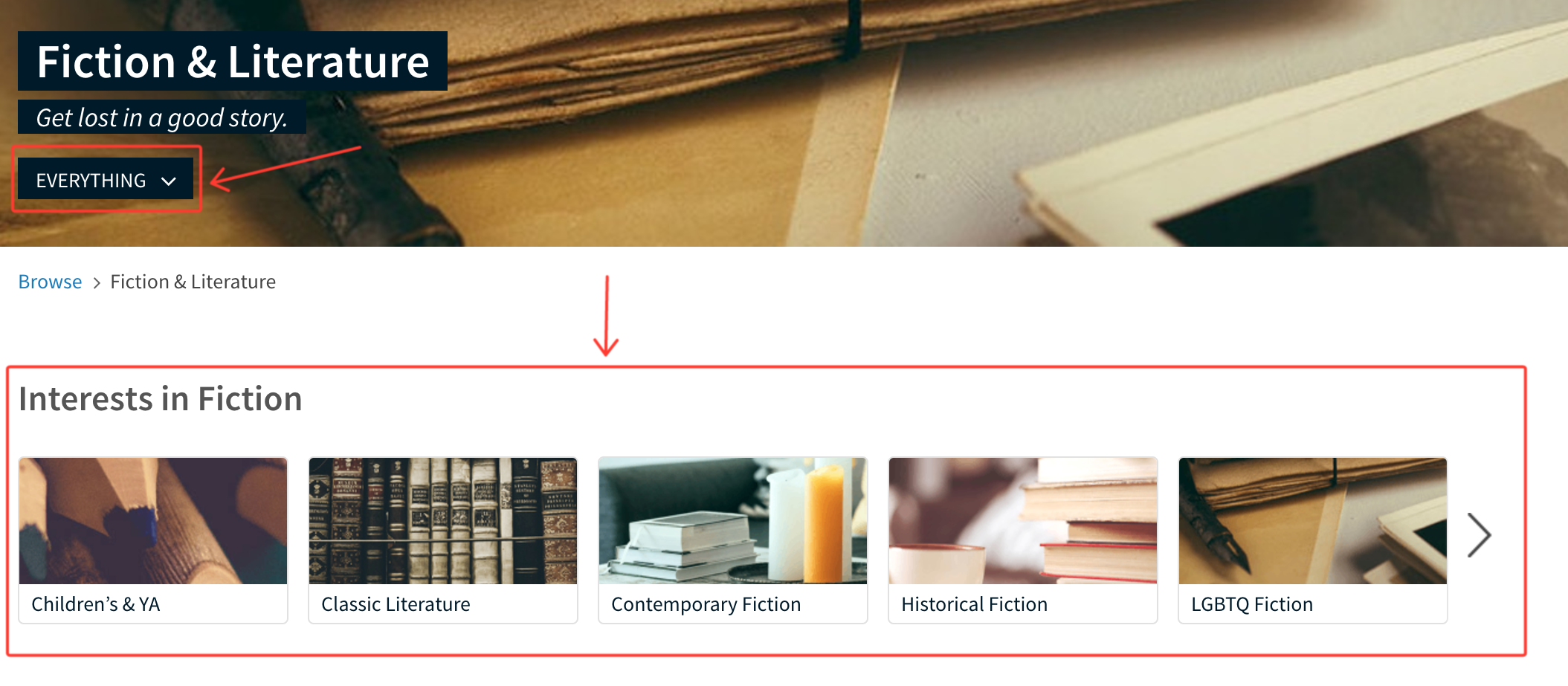The height and width of the screenshot is (686, 1568).
Task: Open the Historical Fiction stacked books image
Action: [x=1023, y=521]
